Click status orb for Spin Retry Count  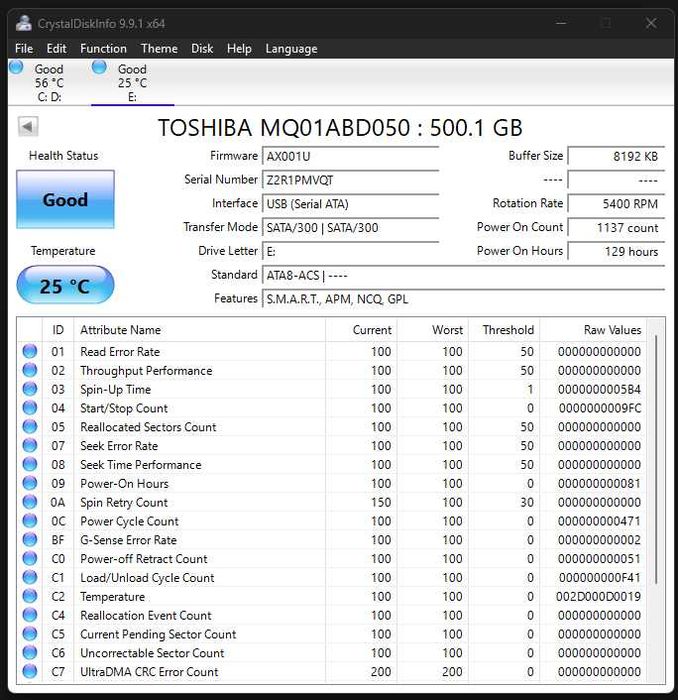tap(30, 501)
